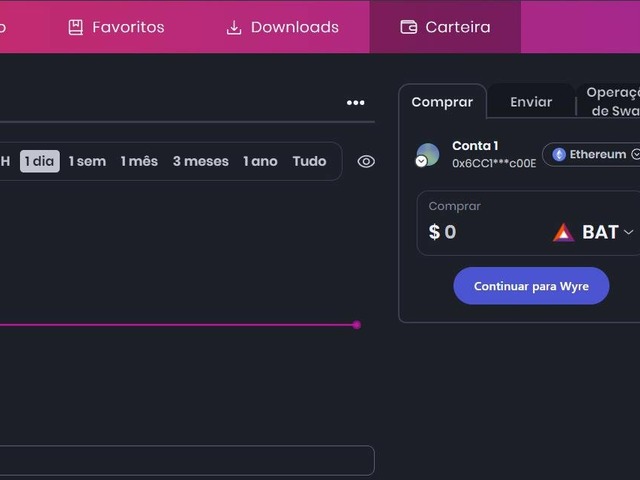Click the Downloads tray icon
The width and height of the screenshot is (640, 480).
[234, 27]
